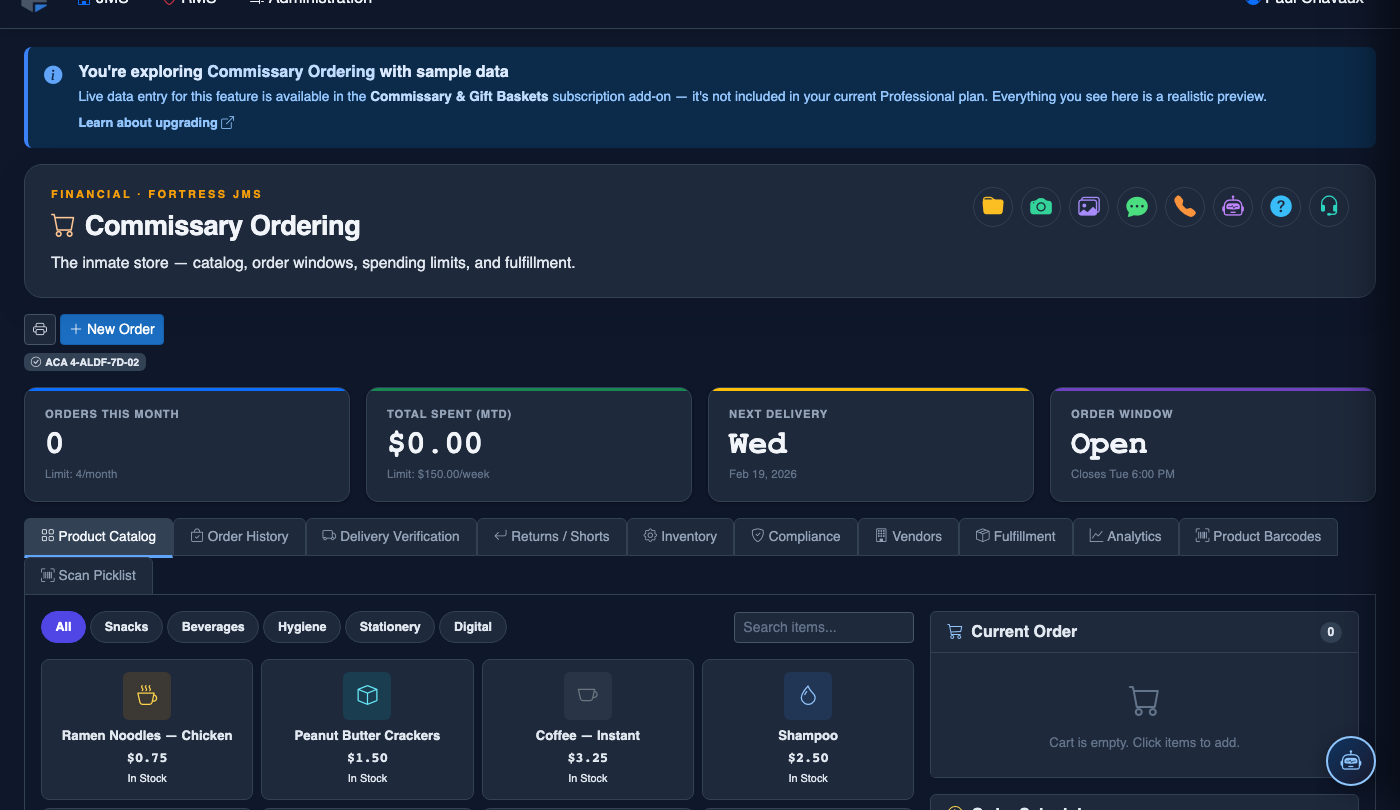Click the teal headset support icon
Screen dimensions: 1400x810
(x=1329, y=207)
